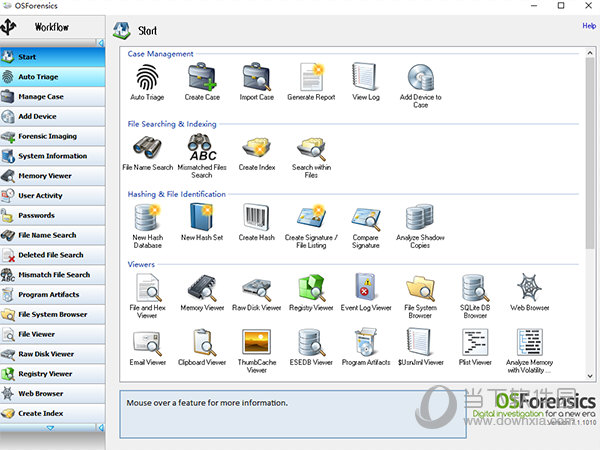Click main panel scrollbar up arrow

pyautogui.click(x=590, y=53)
